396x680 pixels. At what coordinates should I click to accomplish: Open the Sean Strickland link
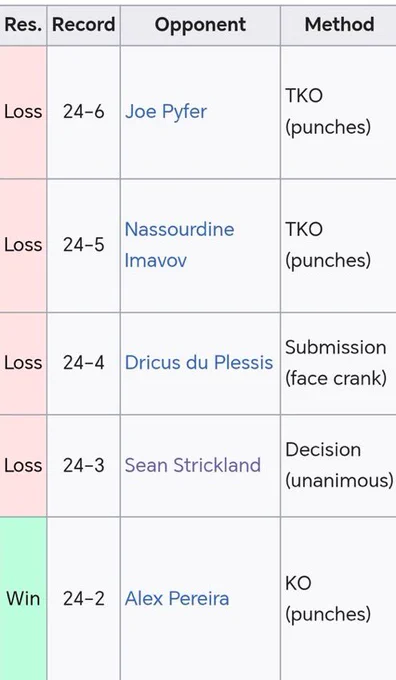coord(193,465)
